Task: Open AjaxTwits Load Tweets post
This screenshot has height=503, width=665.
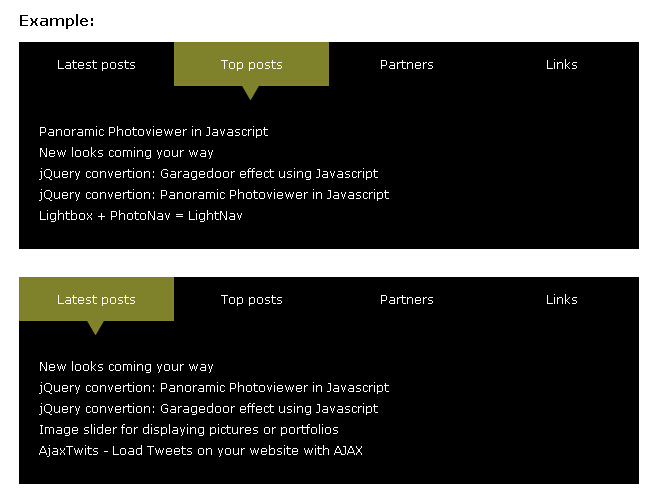Action: (200, 450)
